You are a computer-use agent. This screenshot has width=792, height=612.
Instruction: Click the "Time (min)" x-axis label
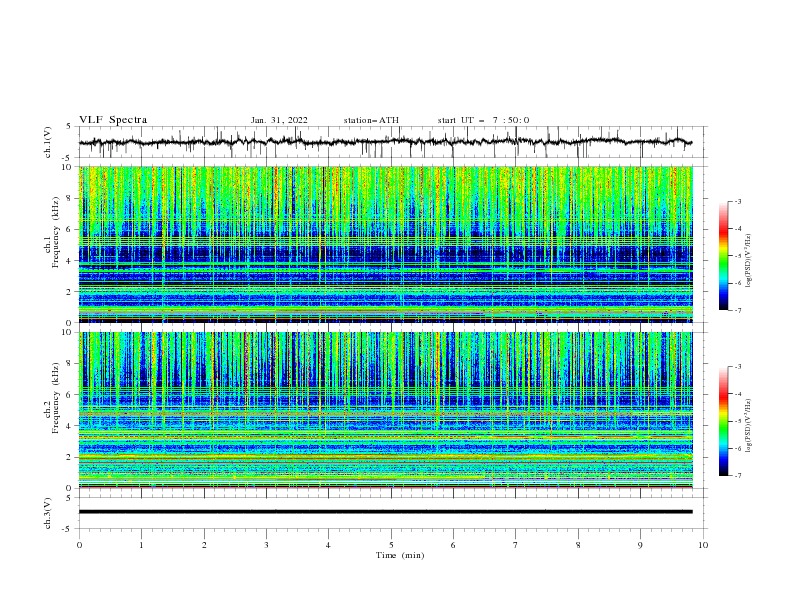click(400, 555)
